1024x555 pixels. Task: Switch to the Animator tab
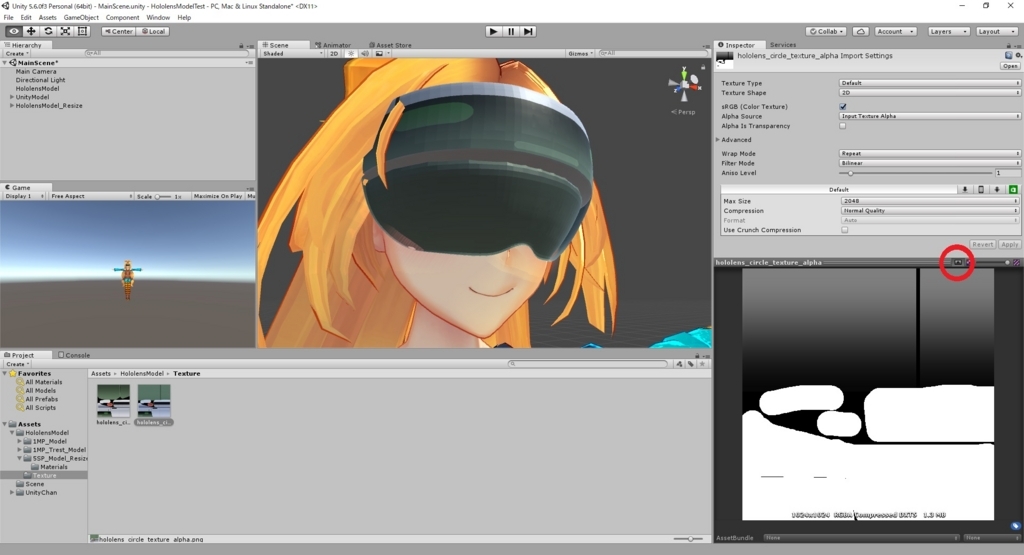(x=333, y=45)
